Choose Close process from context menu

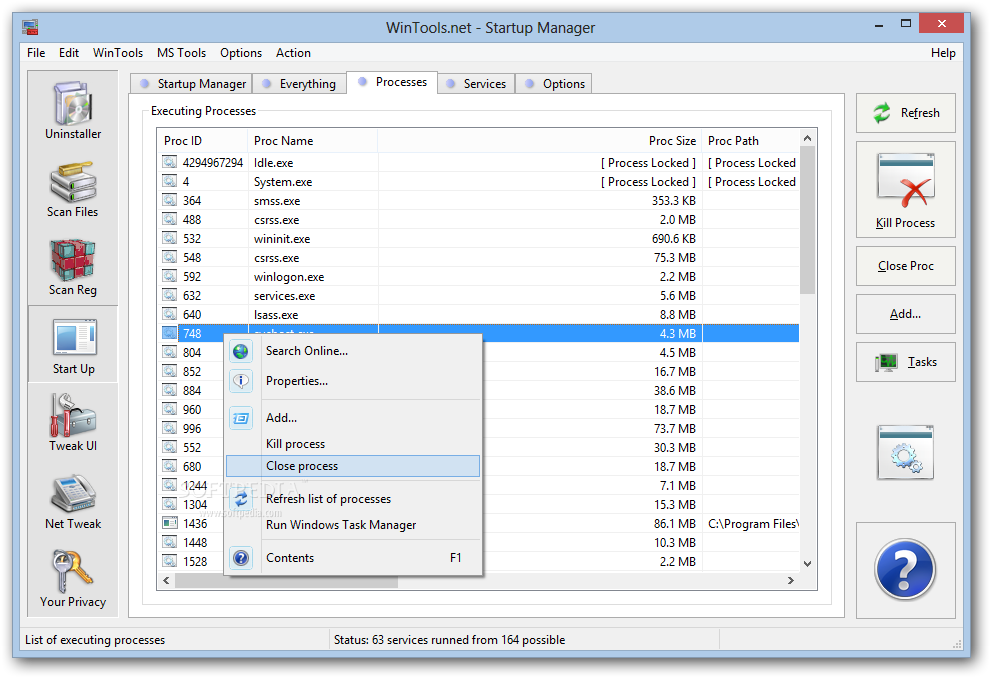[353, 466]
